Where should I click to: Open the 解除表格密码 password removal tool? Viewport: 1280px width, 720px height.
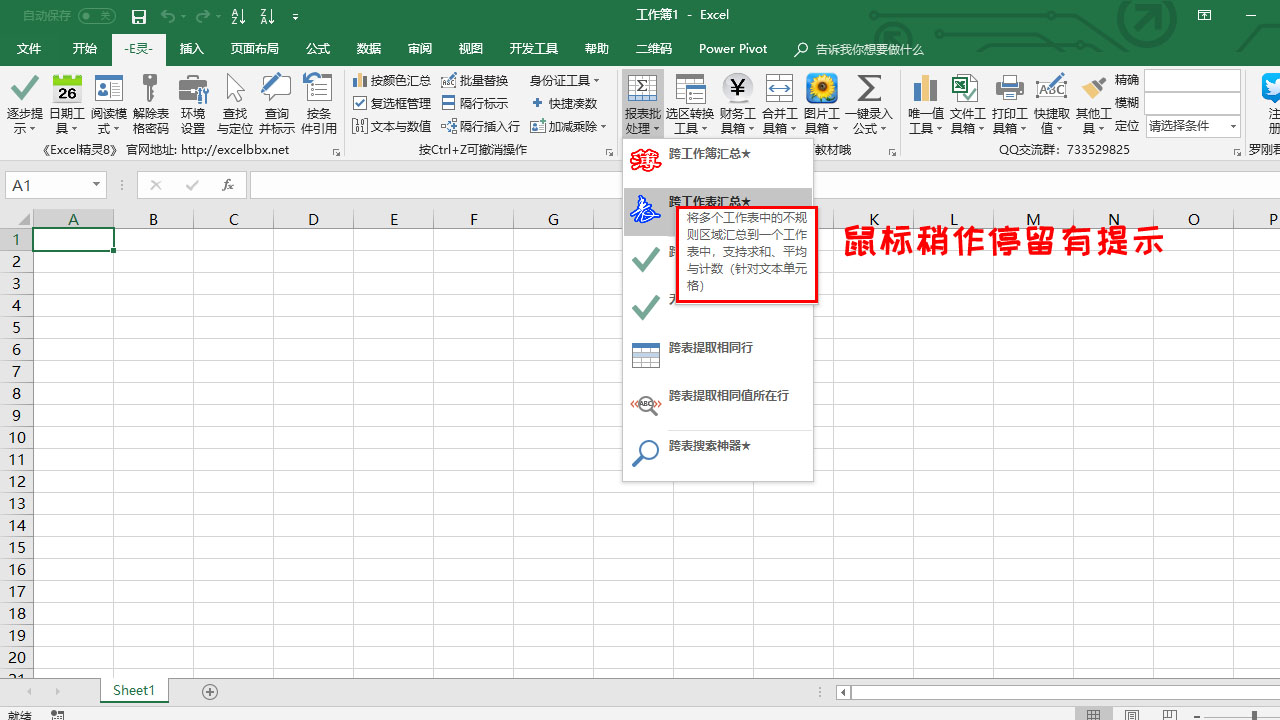coord(151,105)
